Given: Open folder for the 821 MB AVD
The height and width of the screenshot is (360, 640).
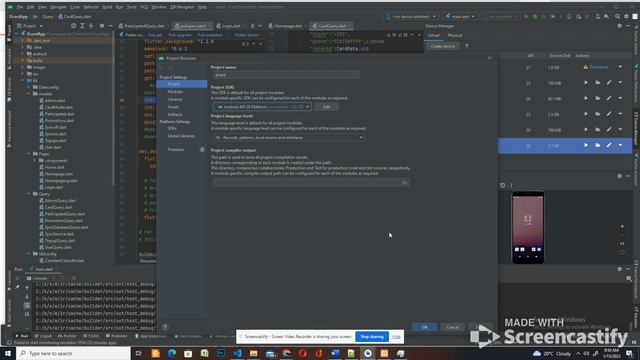Looking at the screenshot, I should [598, 98].
